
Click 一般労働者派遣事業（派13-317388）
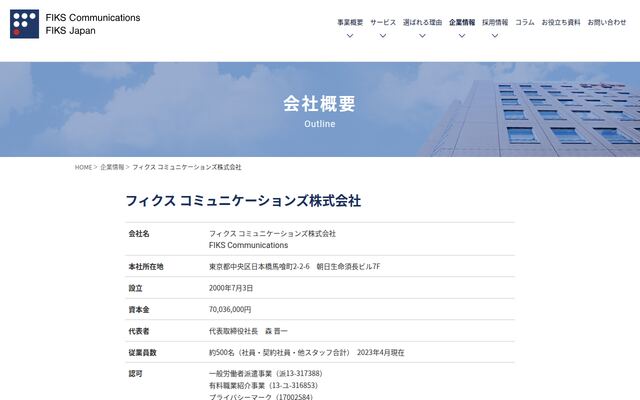[x=266, y=374]
